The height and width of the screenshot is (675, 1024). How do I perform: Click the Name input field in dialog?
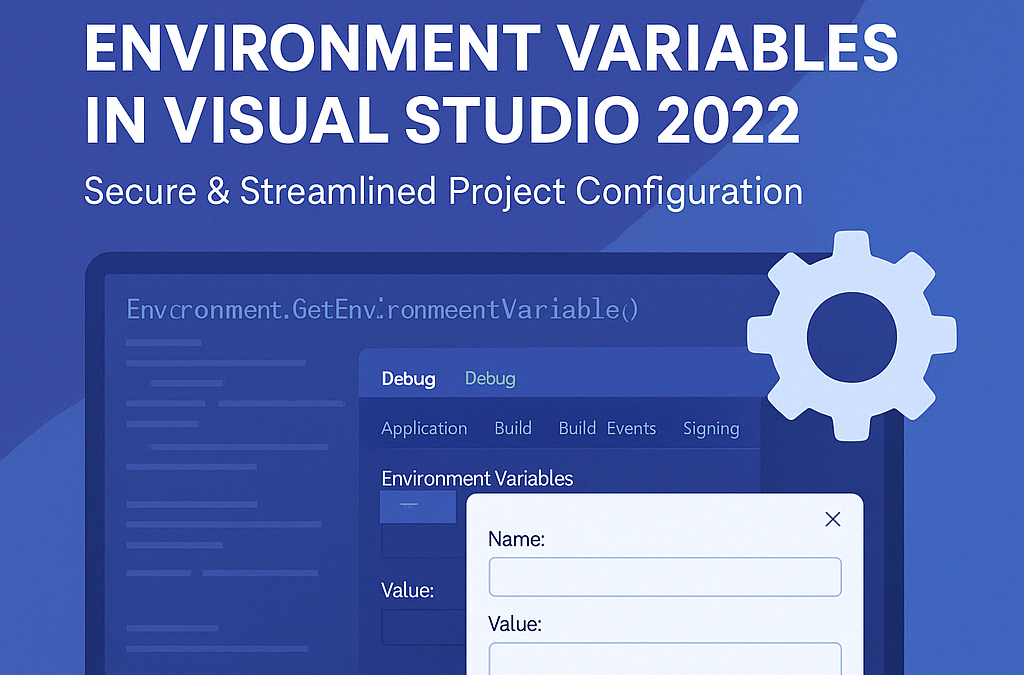click(x=665, y=576)
